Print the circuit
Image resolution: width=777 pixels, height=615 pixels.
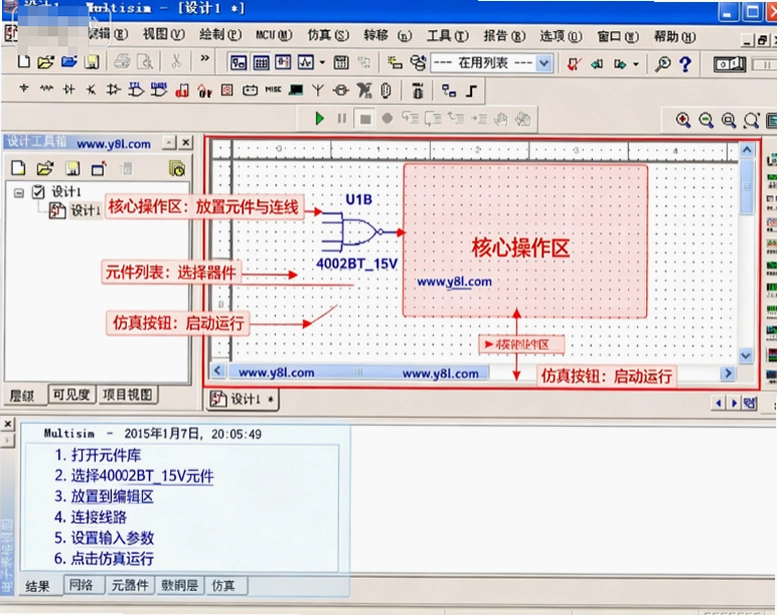point(122,62)
